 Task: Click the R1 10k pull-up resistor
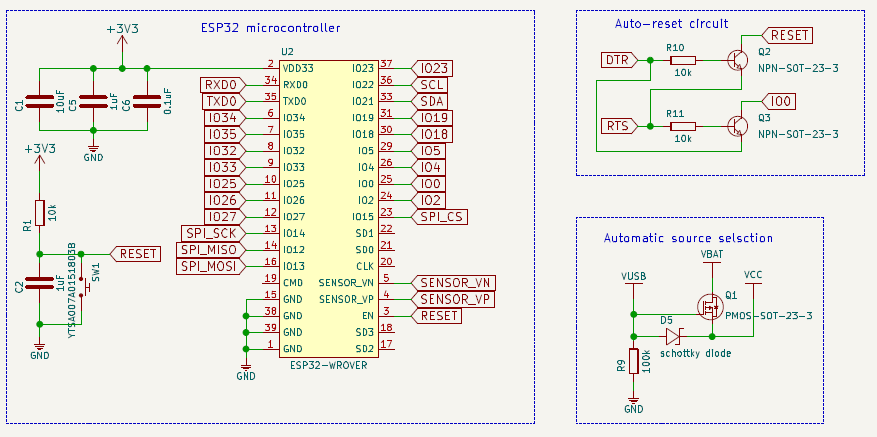click(x=39, y=213)
